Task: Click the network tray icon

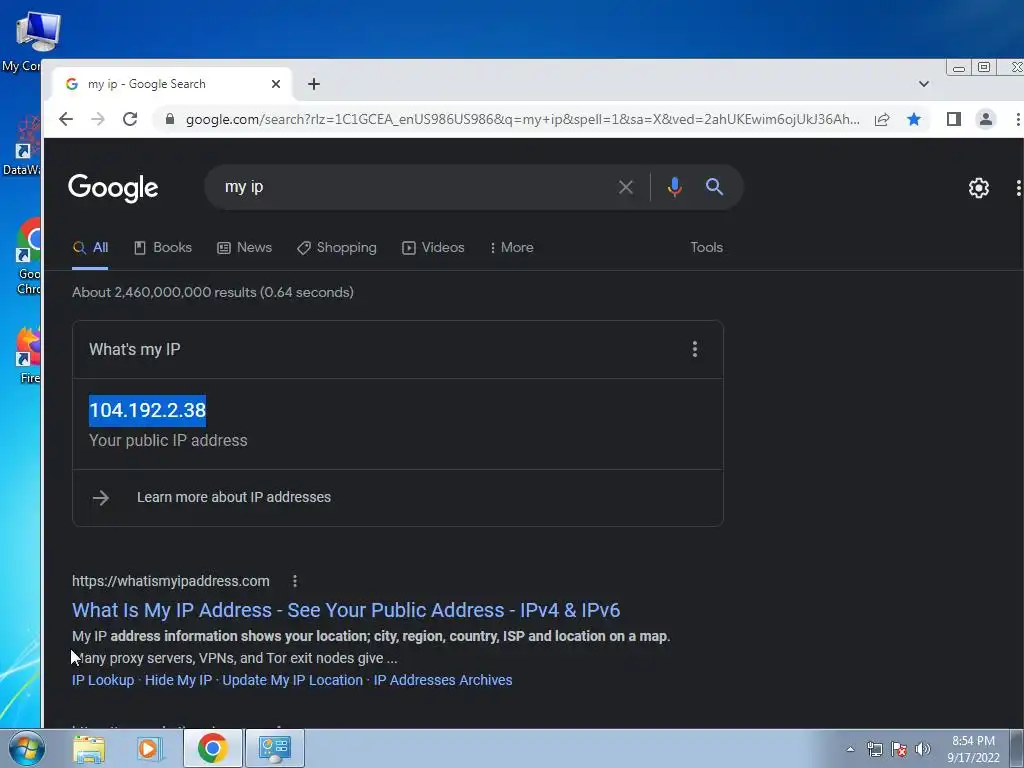Action: click(x=874, y=749)
